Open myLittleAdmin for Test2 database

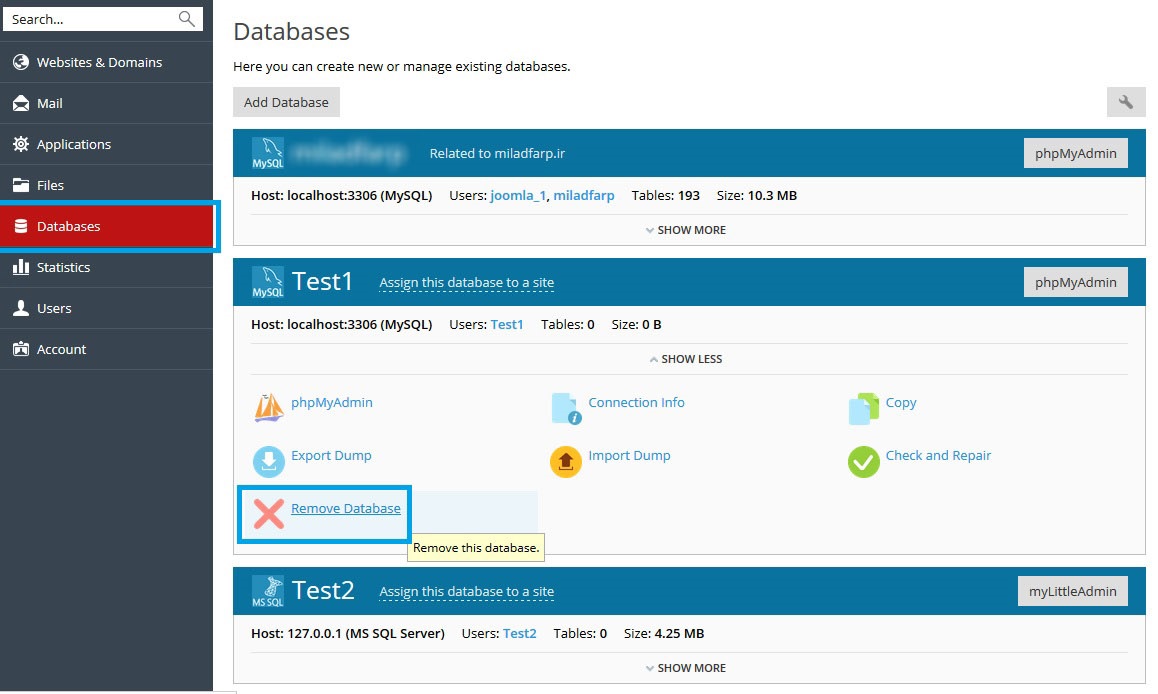pyautogui.click(x=1072, y=591)
